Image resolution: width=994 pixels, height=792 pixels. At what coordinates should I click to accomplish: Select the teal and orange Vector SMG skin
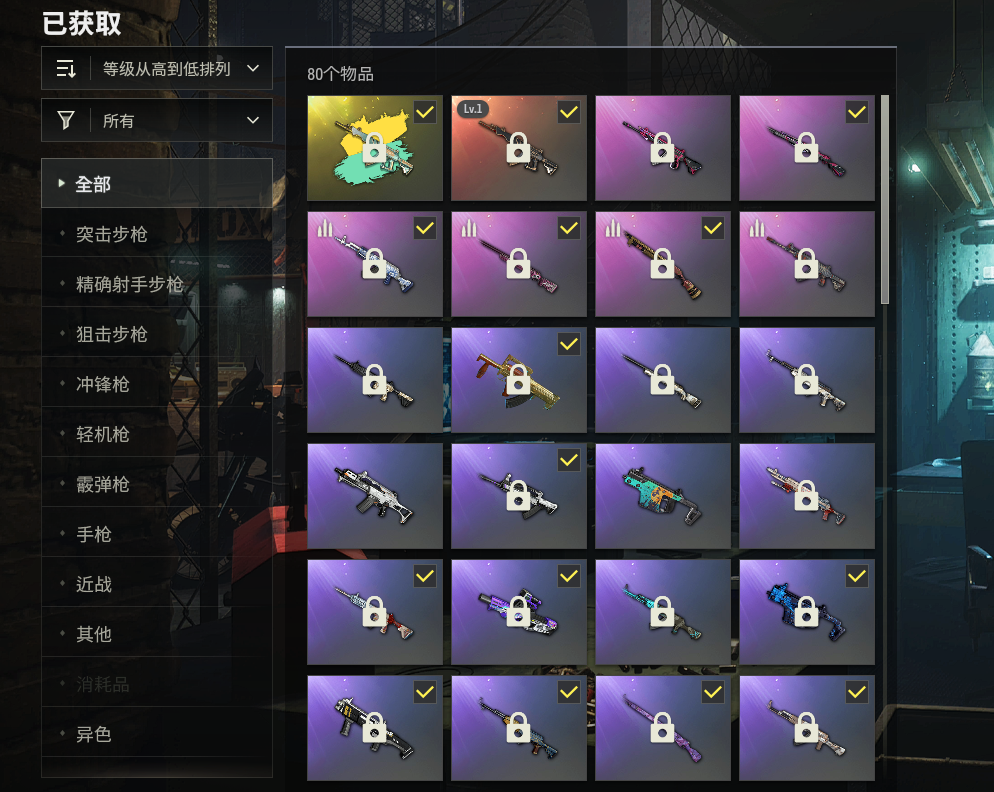662,496
